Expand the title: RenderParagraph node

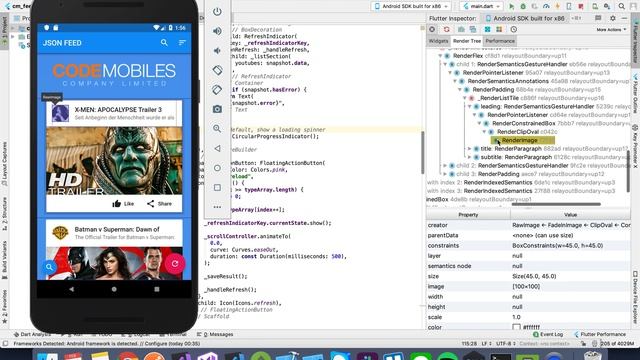pyautogui.click(x=470, y=149)
